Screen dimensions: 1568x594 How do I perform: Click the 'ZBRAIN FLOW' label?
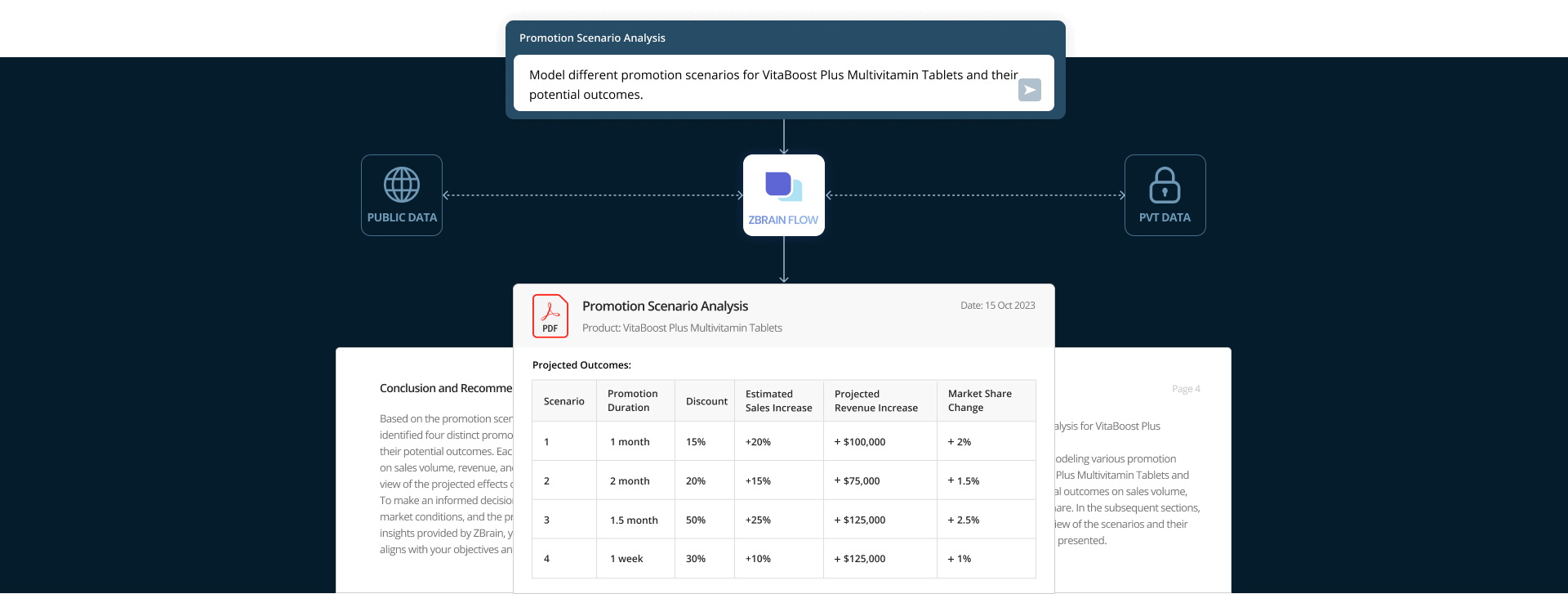(783, 220)
